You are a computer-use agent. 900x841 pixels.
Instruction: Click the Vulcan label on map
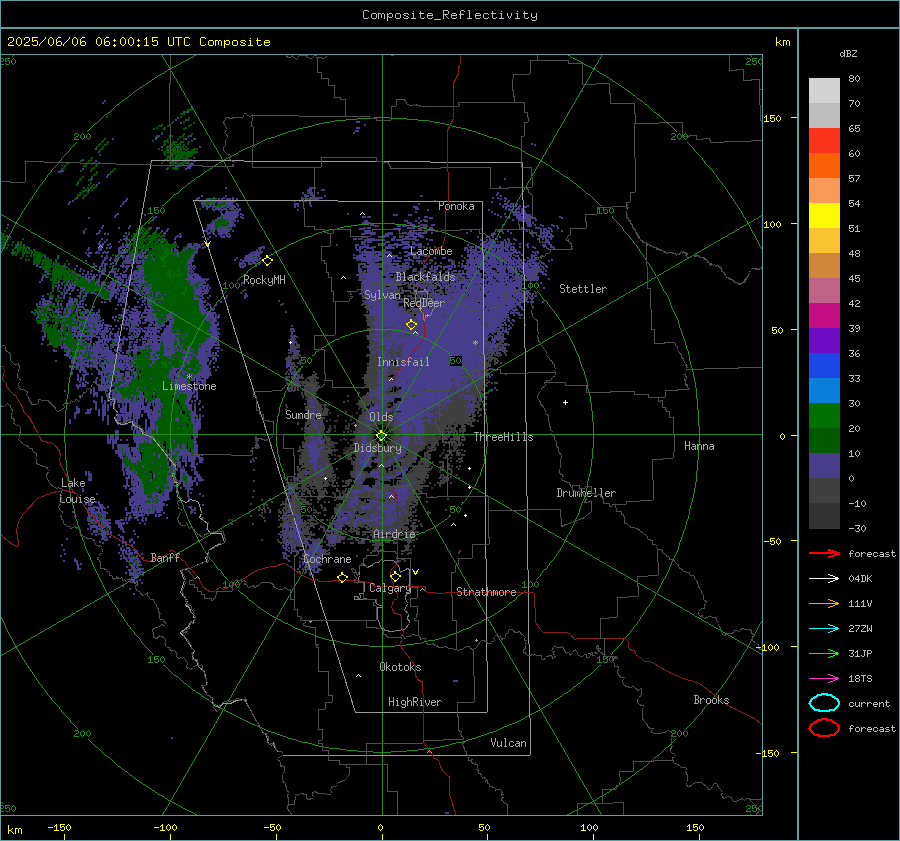pyautogui.click(x=509, y=743)
